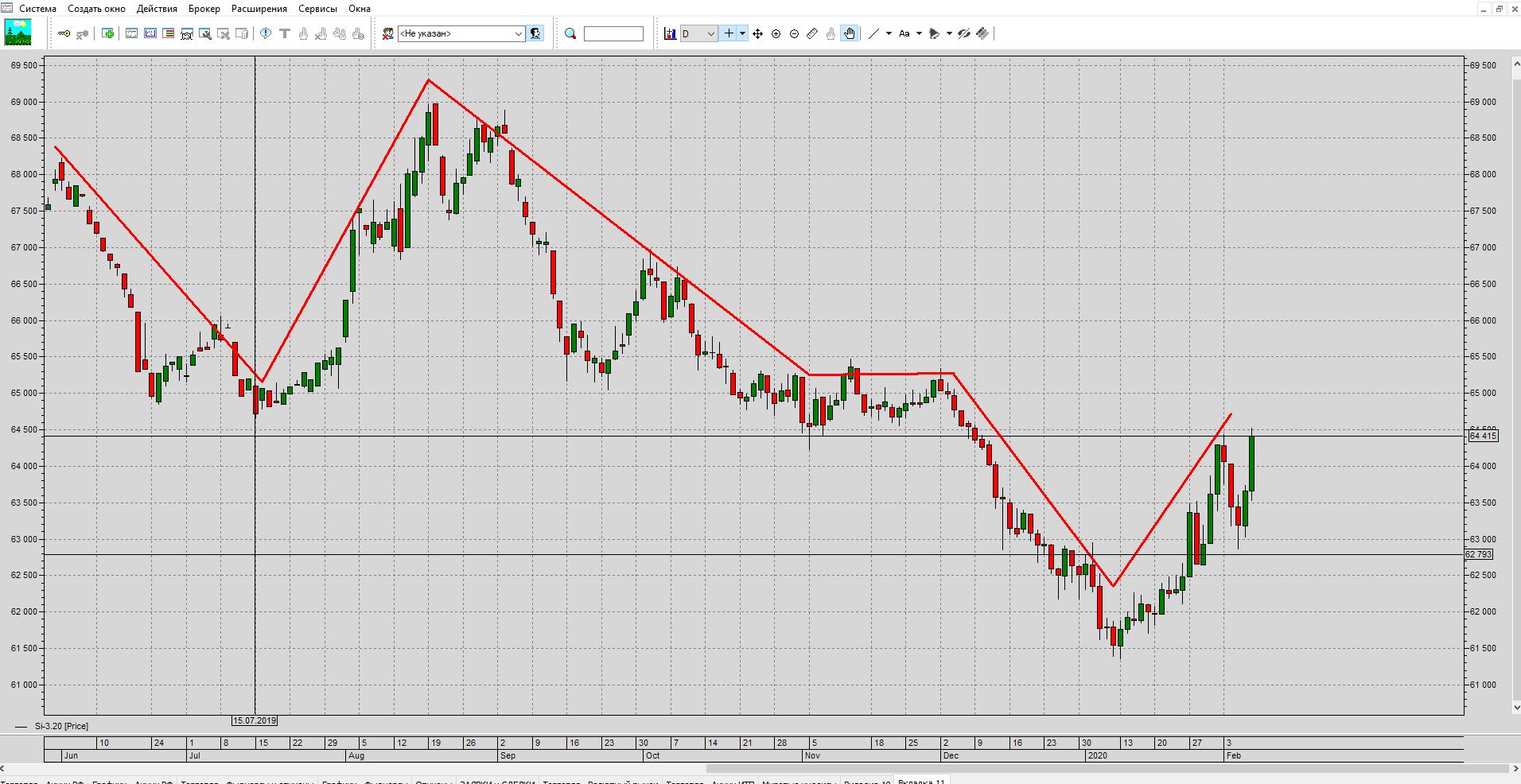1521x784 pixels.
Task: Click the 2020 year label on time axis
Action: tap(1098, 755)
